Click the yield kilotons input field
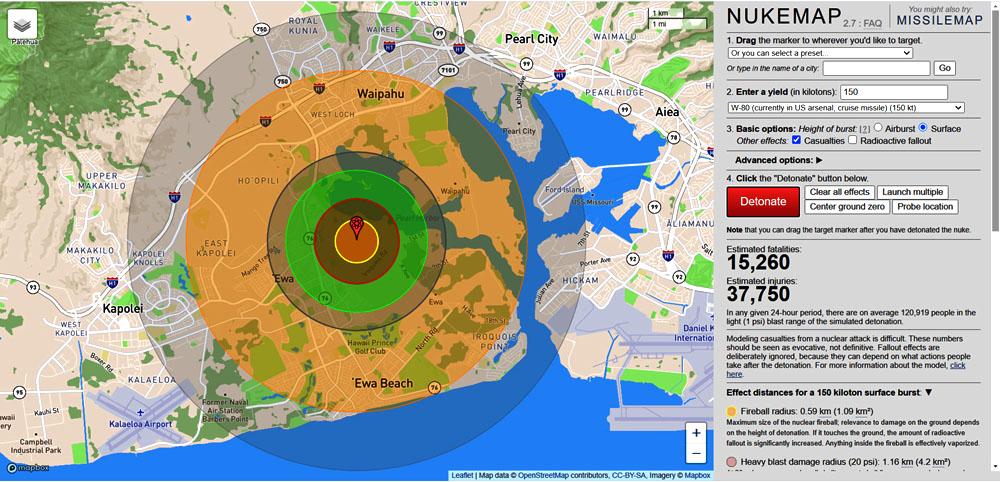The height and width of the screenshot is (482, 1000). click(894, 92)
